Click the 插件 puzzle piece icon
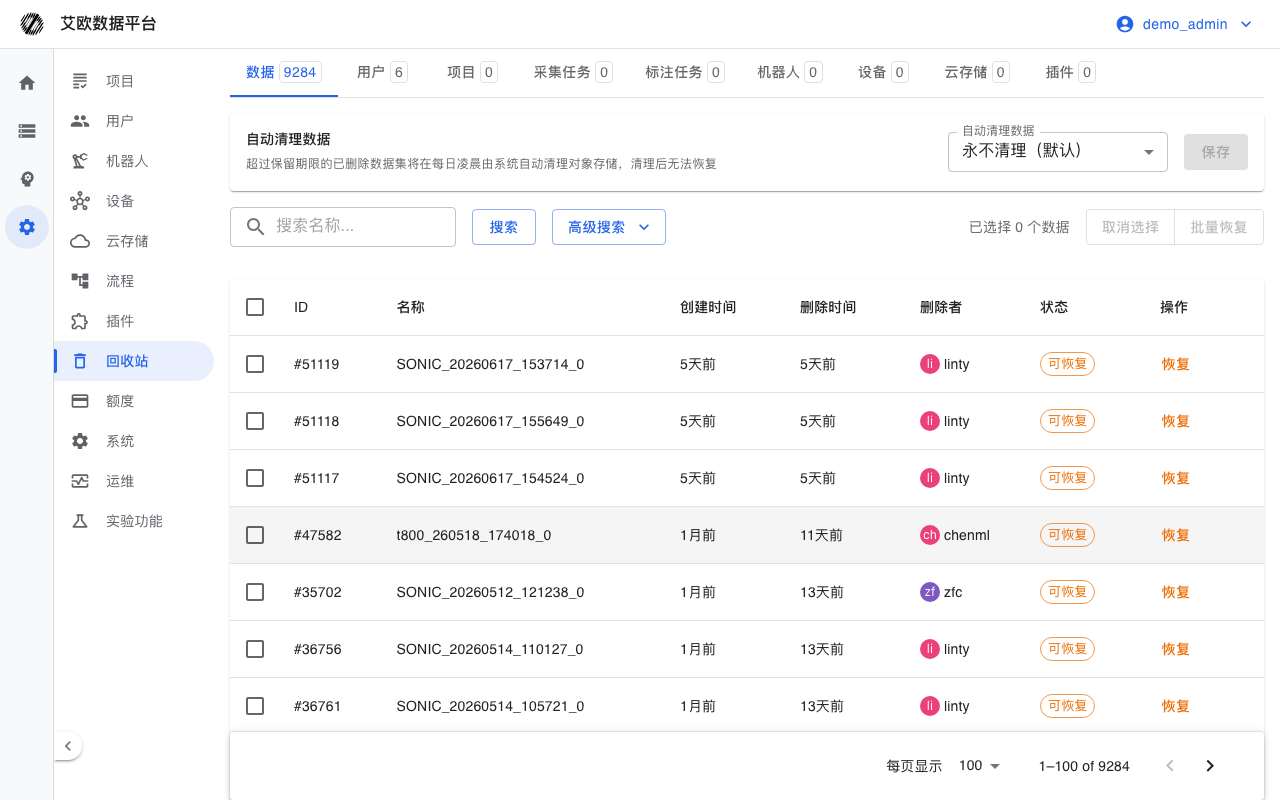This screenshot has width=1280, height=800. 80,321
